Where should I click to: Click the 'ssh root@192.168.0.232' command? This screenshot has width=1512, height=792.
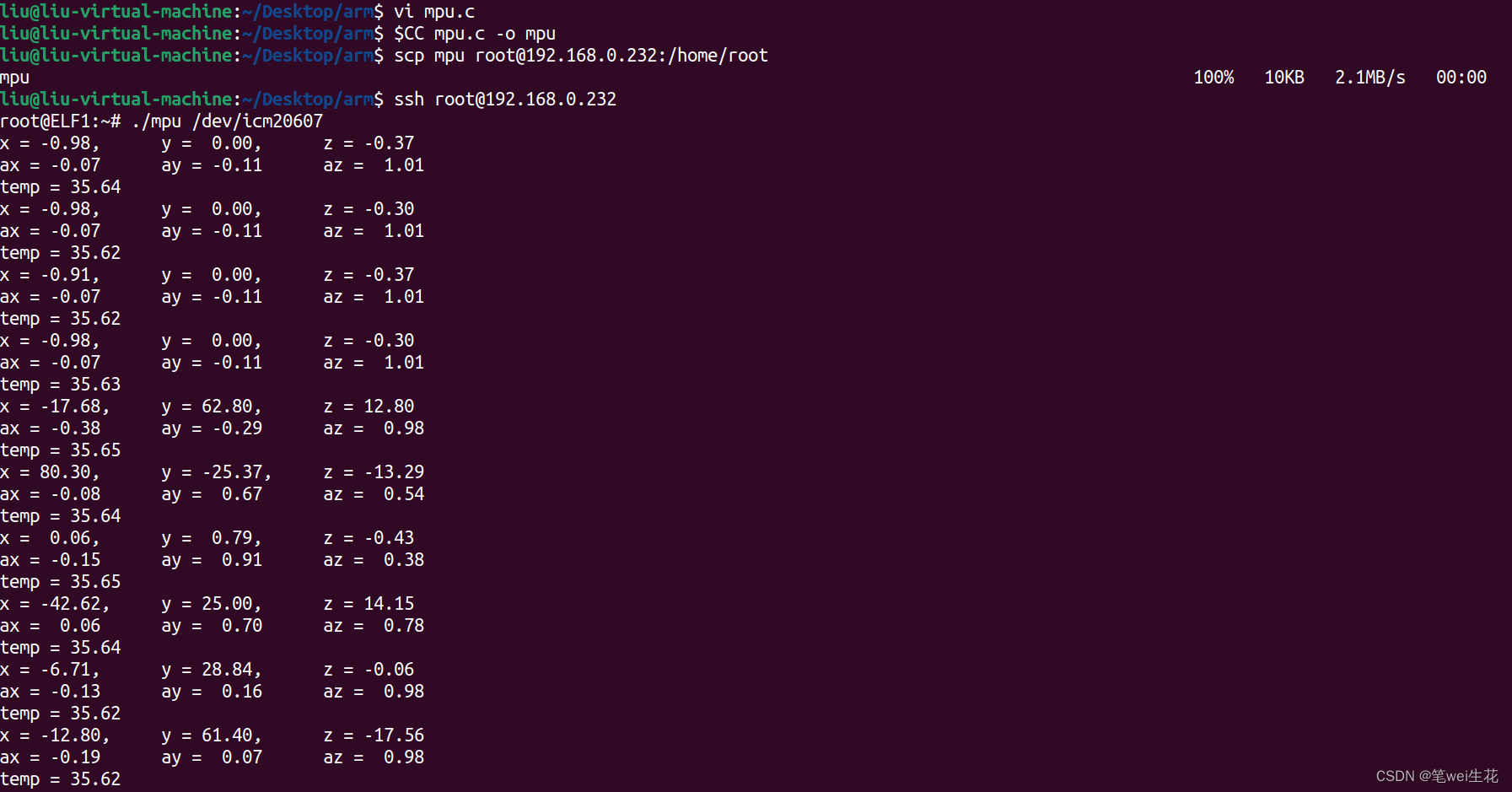(505, 100)
